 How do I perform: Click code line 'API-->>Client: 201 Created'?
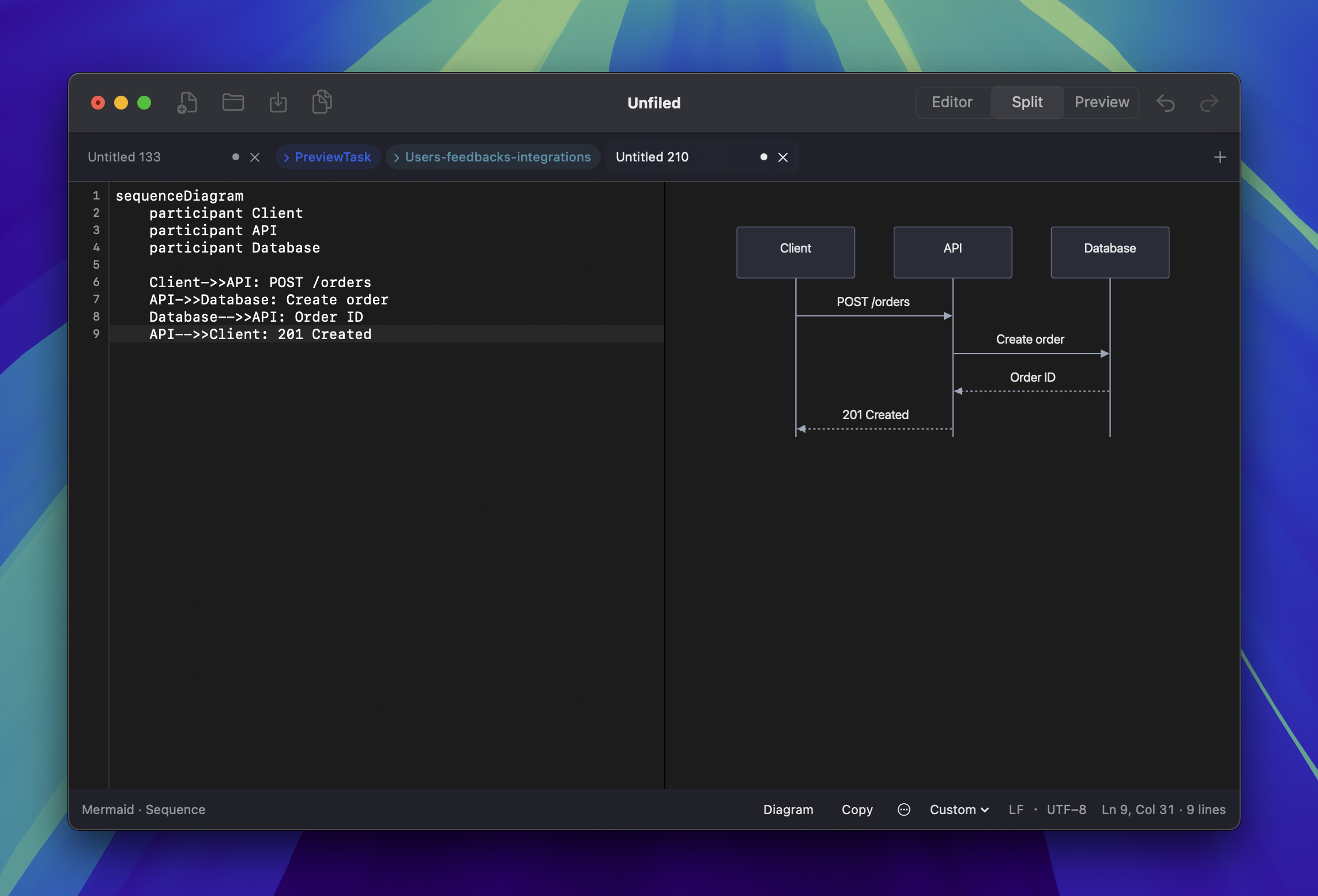click(x=261, y=334)
